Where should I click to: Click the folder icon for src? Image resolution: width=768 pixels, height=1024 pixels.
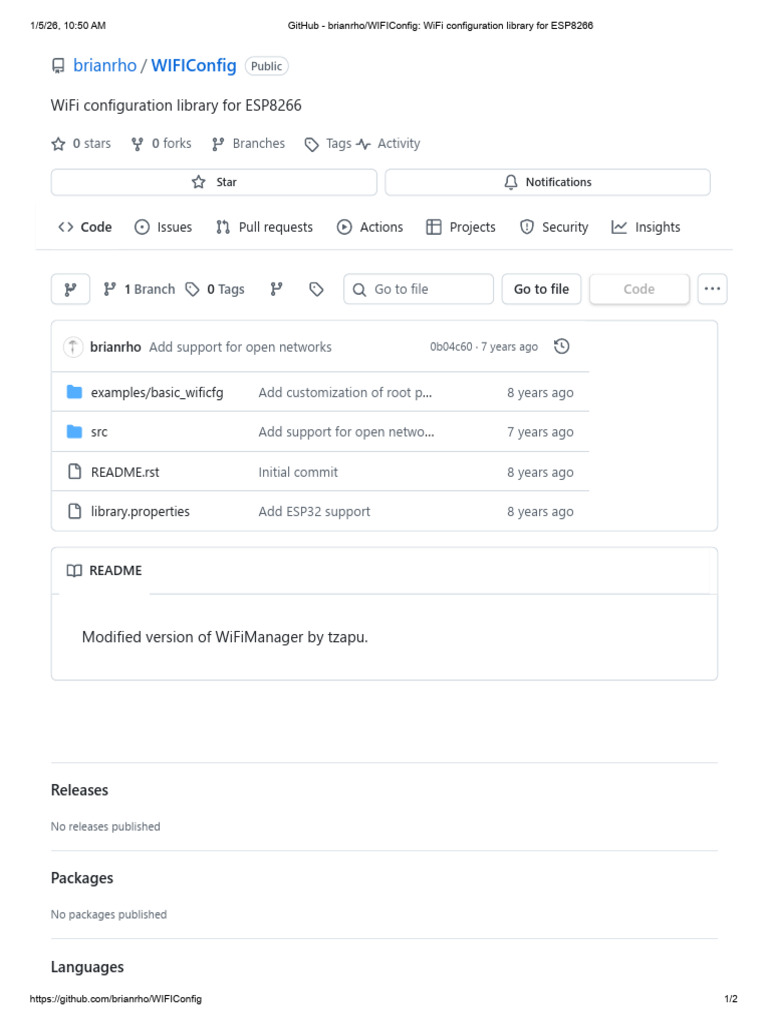click(x=74, y=432)
